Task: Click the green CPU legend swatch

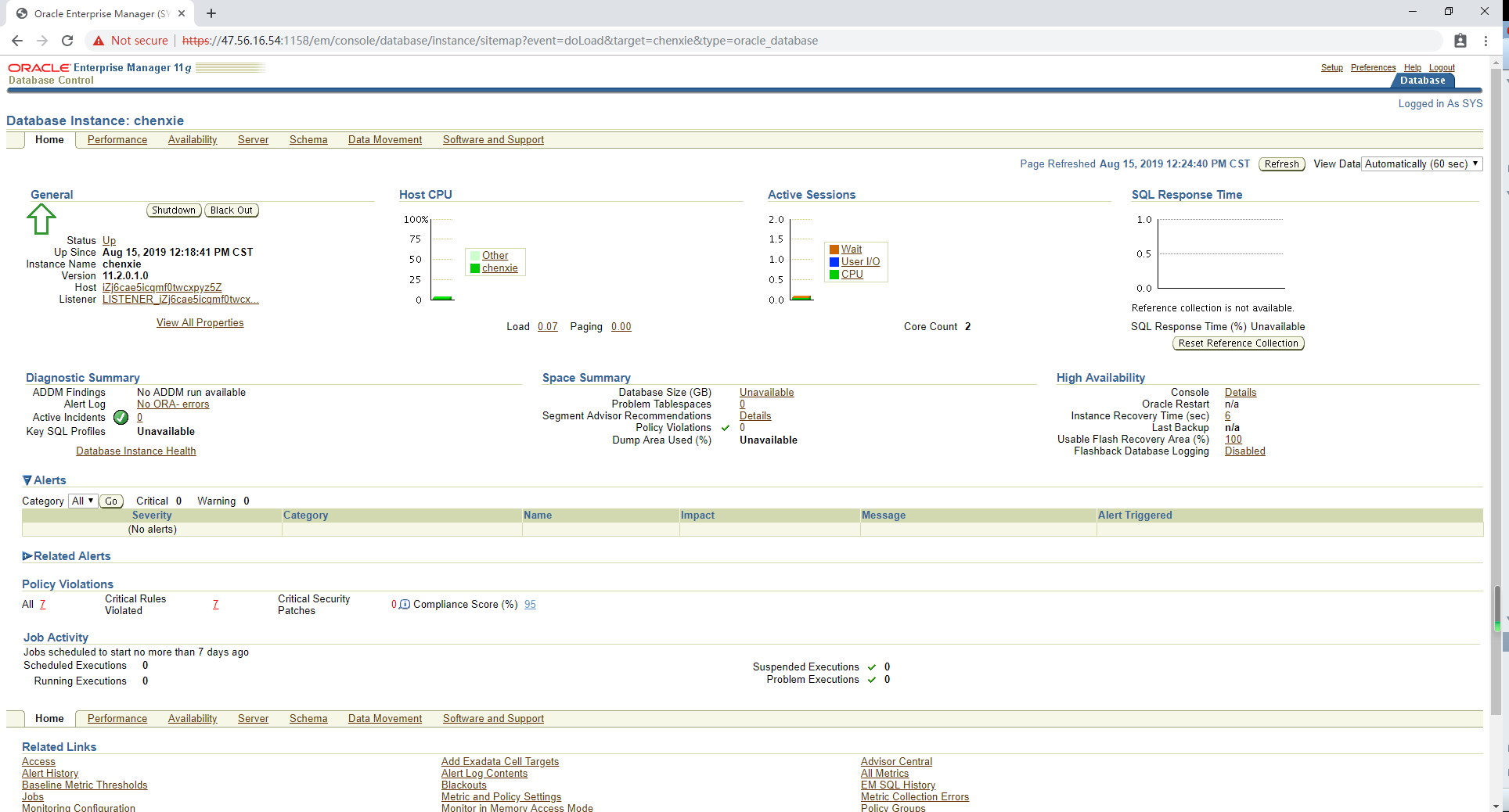Action: point(834,275)
